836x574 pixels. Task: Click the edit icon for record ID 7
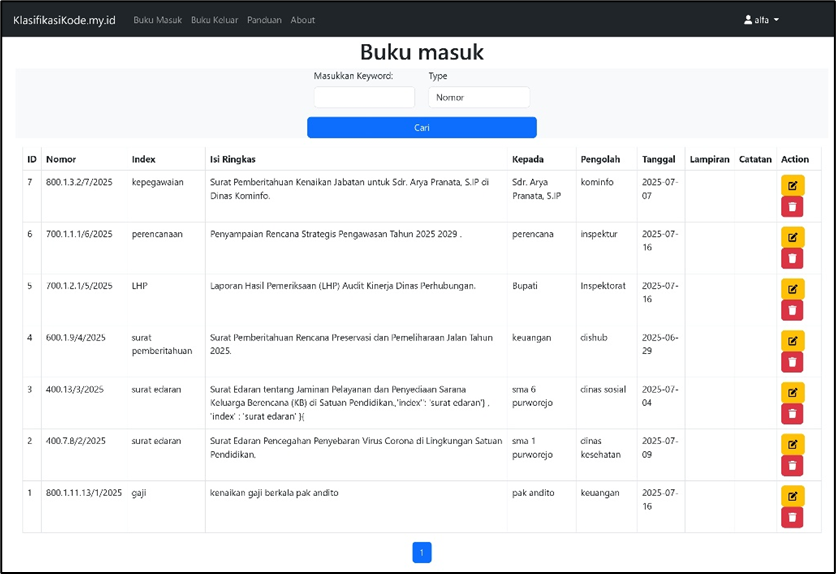coord(792,185)
